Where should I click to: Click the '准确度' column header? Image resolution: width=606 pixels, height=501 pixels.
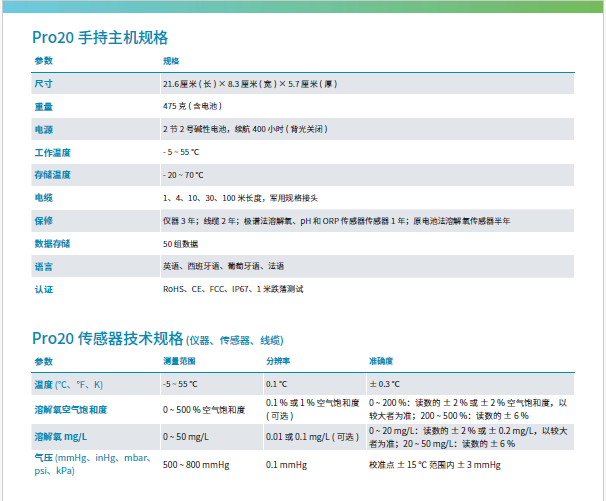click(381, 361)
